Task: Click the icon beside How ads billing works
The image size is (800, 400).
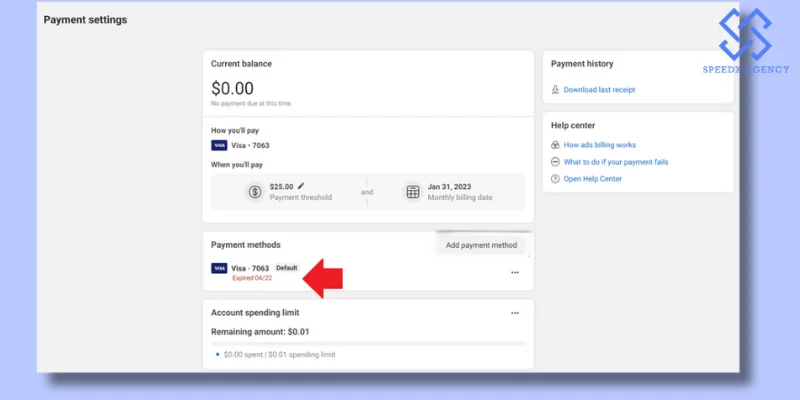Action: [556, 145]
